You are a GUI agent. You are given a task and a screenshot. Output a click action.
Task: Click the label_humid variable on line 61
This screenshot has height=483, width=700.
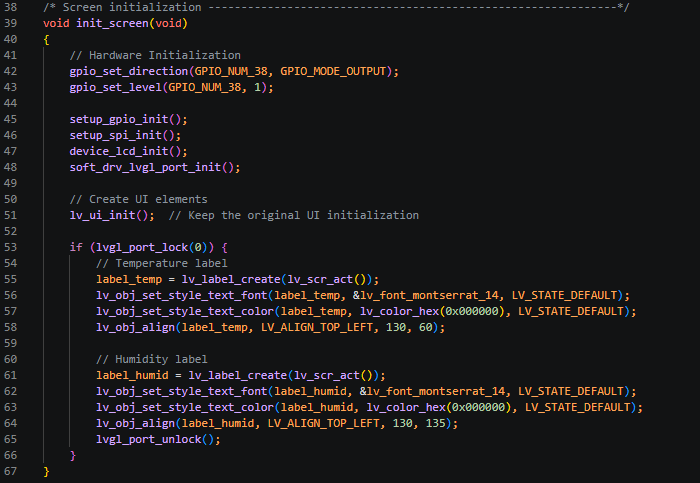132,375
